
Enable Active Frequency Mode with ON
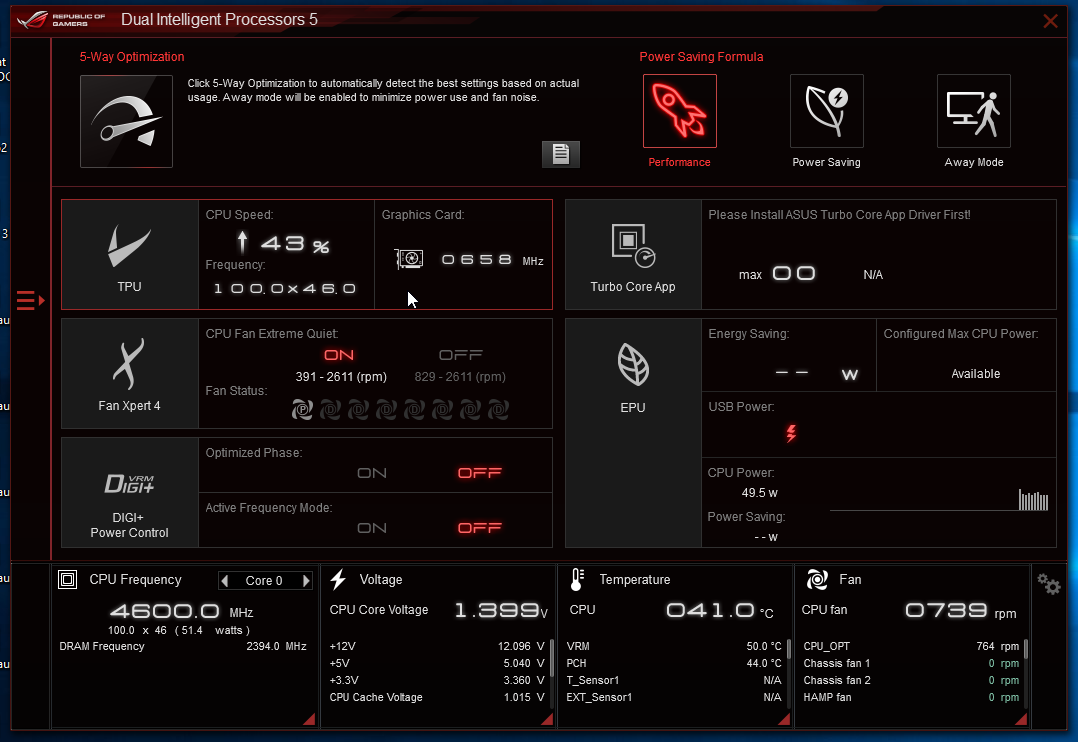click(372, 528)
